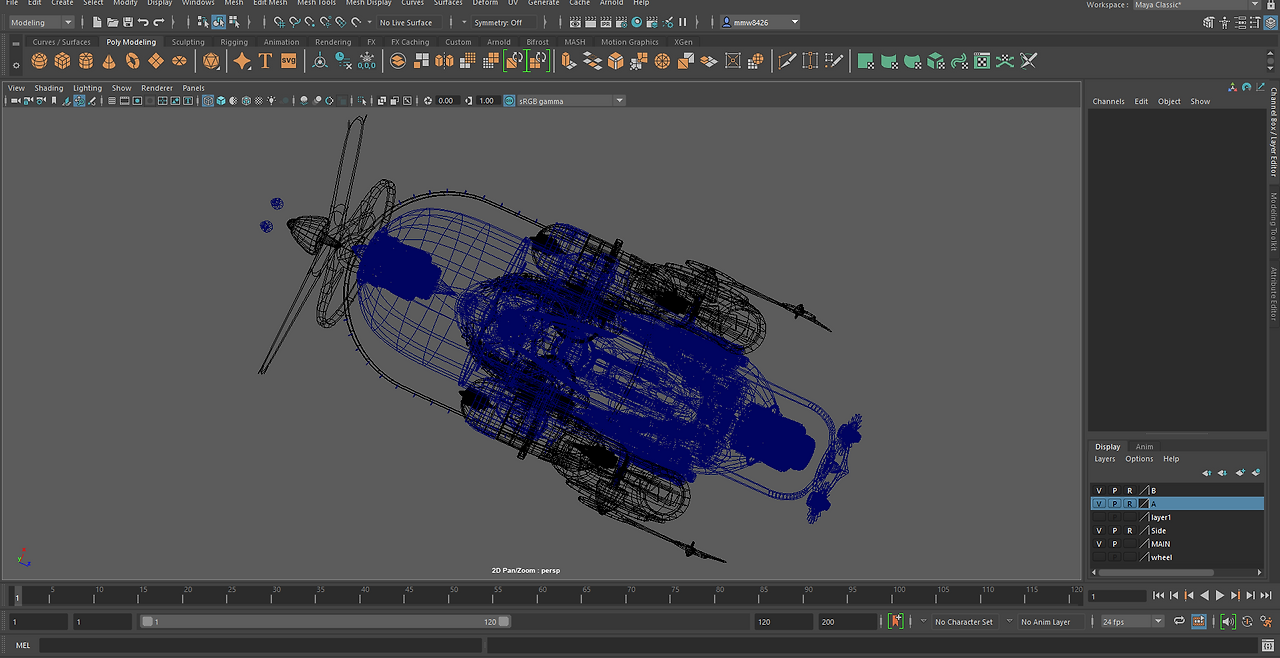
Task: Click the Create New Empty Layer icon
Action: (x=1240, y=472)
